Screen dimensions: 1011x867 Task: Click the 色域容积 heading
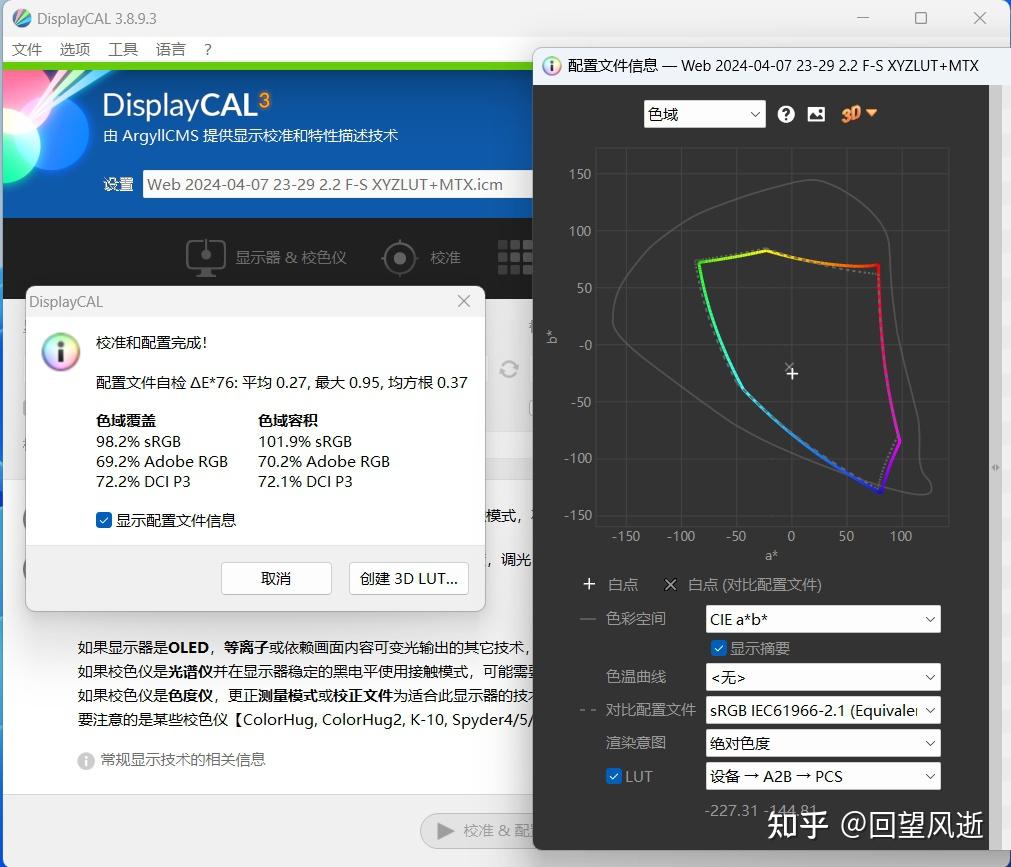288,421
